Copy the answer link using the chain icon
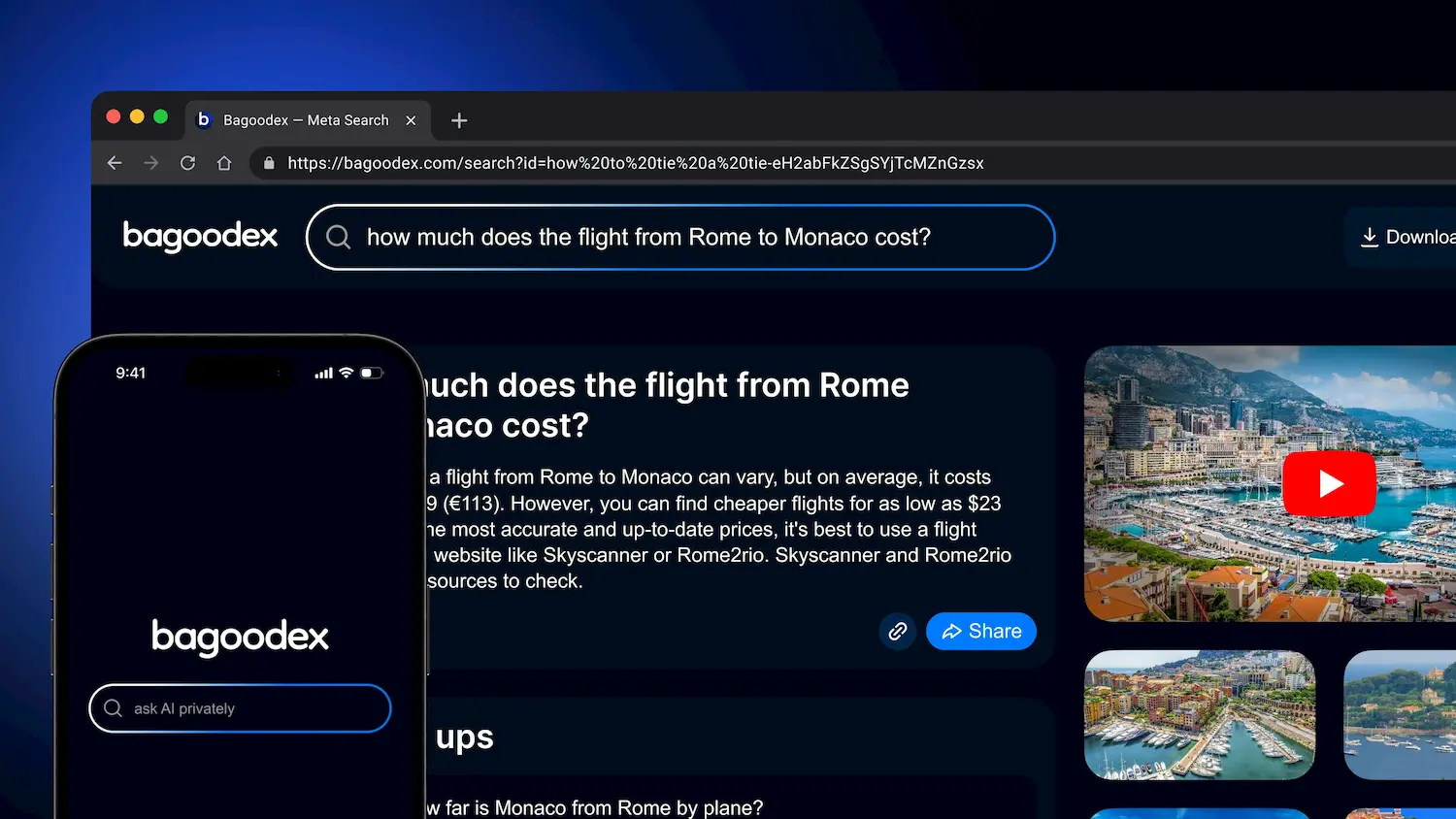 pos(897,631)
